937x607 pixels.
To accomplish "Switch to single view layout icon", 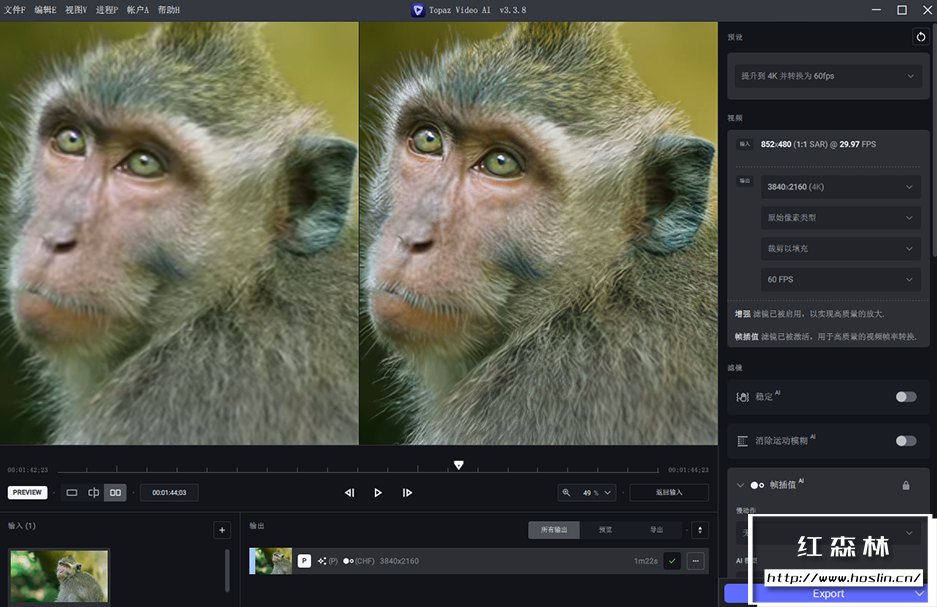I will point(72,493).
